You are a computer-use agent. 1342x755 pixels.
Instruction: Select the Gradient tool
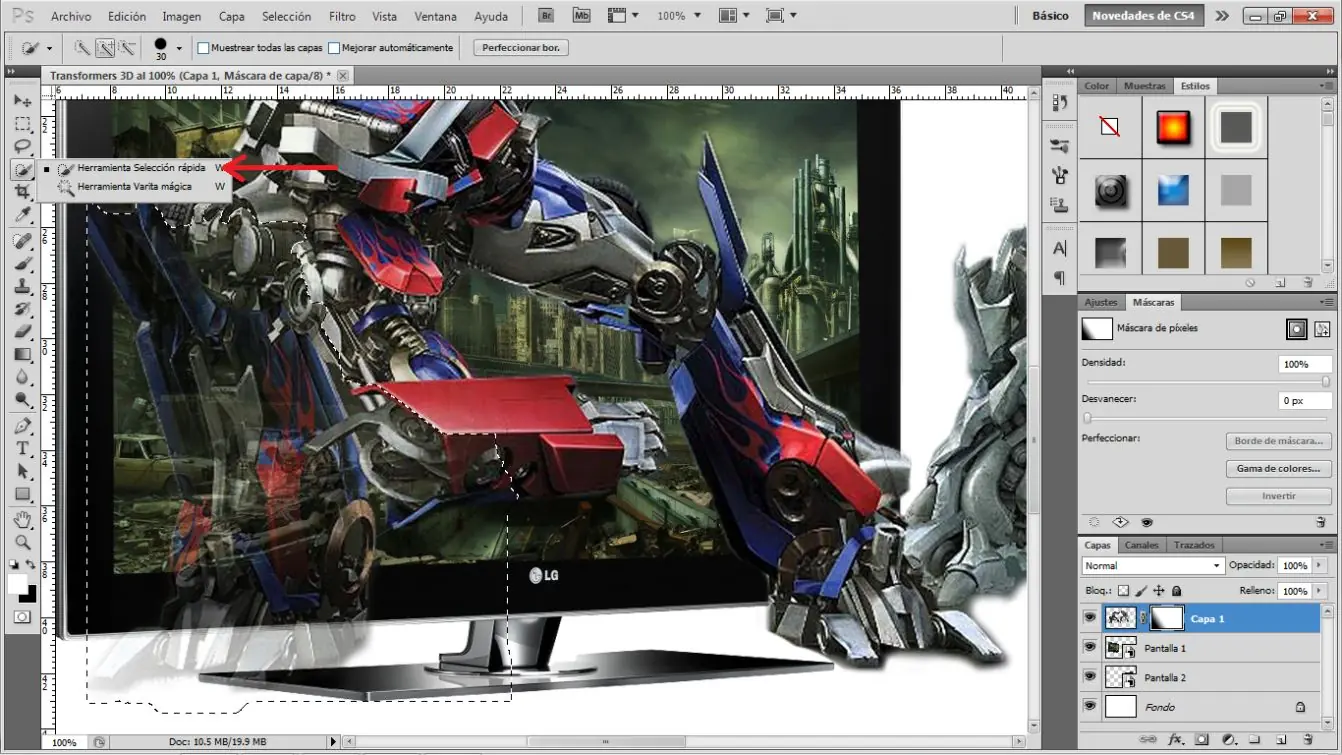(22, 355)
